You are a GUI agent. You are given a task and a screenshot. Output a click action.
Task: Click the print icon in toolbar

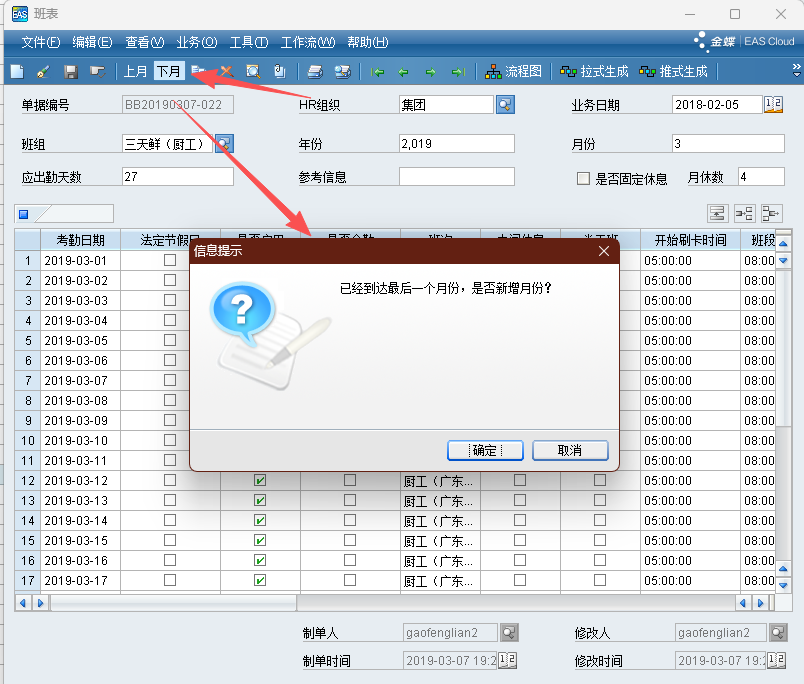coord(315,72)
